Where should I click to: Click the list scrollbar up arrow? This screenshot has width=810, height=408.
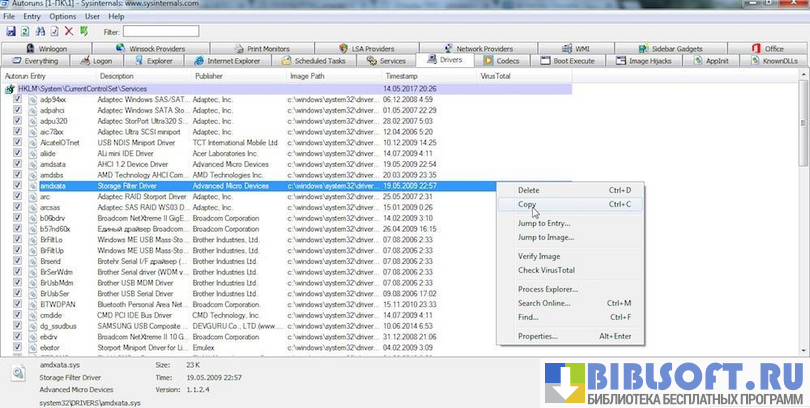pyautogui.click(x=804, y=75)
